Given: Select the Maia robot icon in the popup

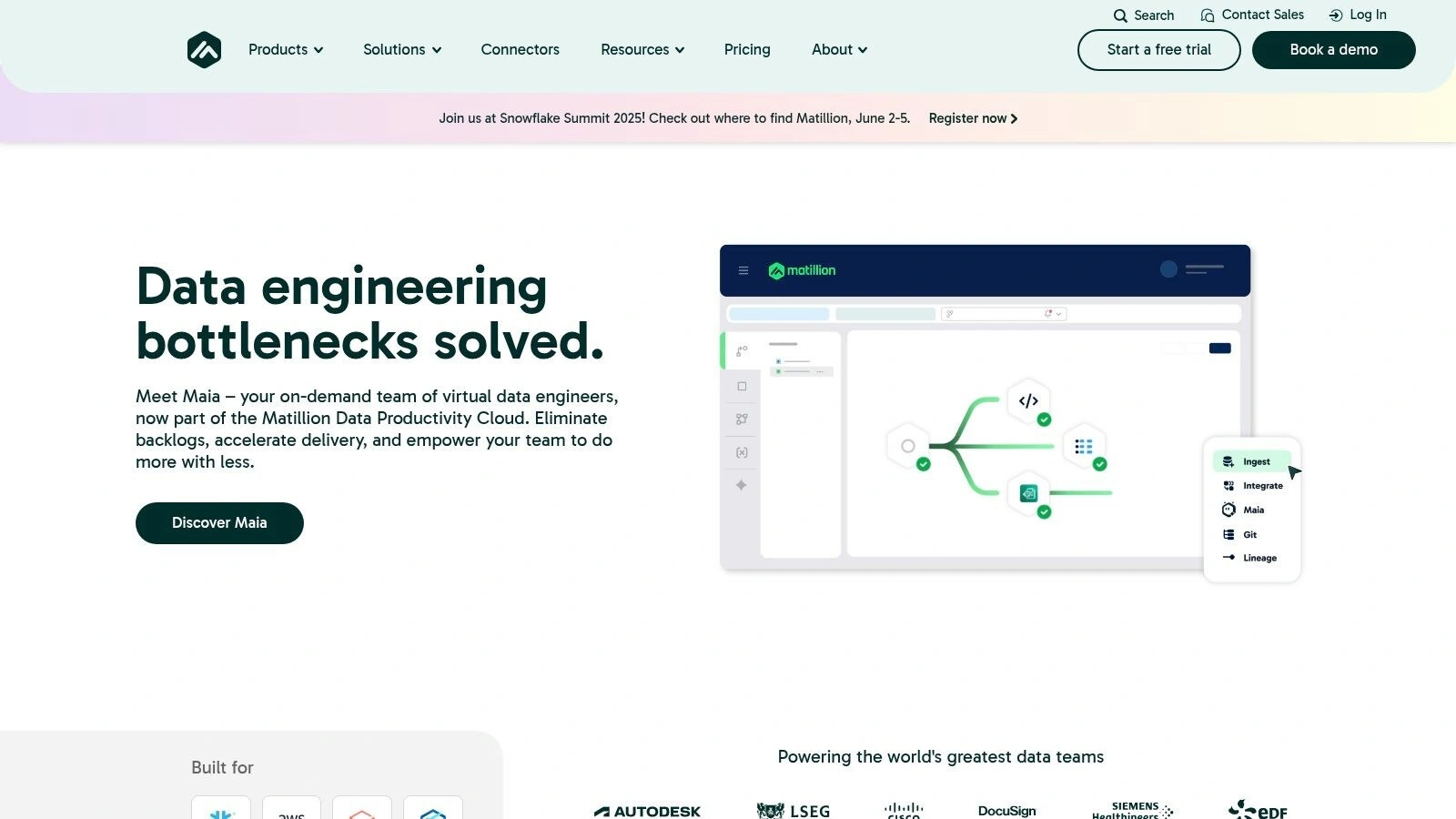Looking at the screenshot, I should 1228,510.
